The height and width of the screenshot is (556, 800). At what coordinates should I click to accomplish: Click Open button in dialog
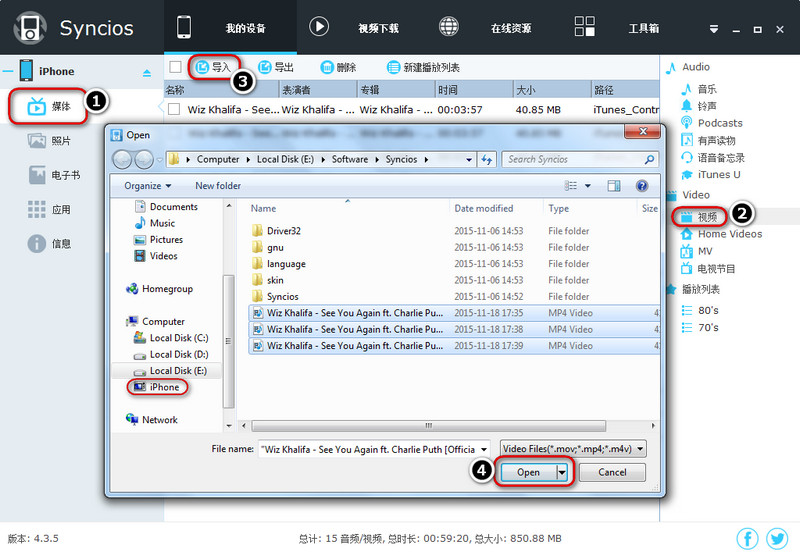coord(528,472)
